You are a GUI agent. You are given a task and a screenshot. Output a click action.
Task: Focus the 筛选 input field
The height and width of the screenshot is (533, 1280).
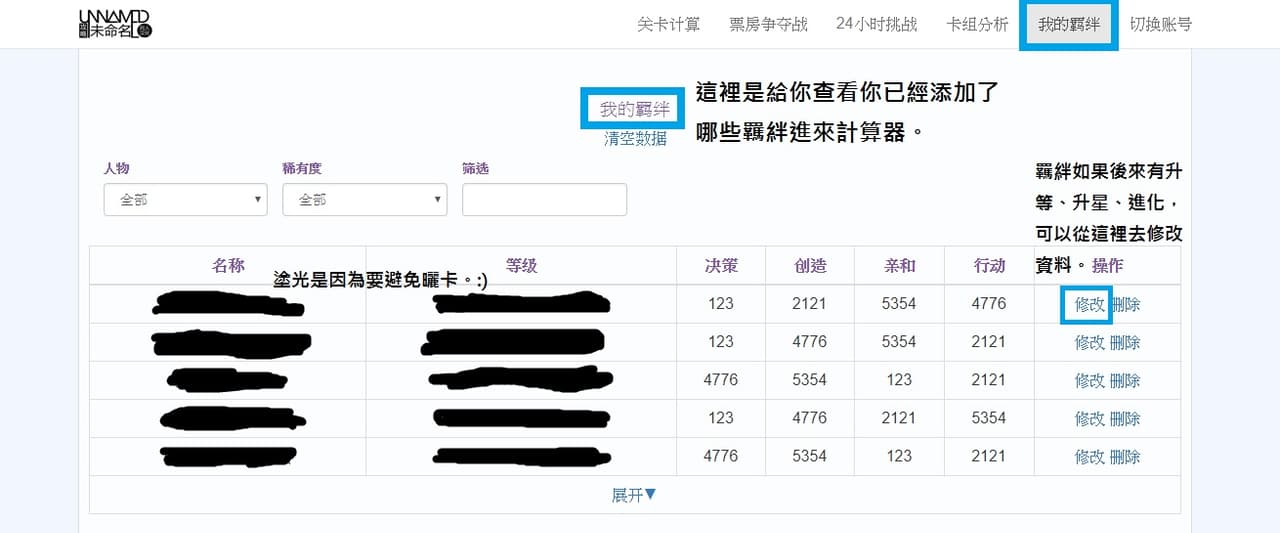click(544, 200)
